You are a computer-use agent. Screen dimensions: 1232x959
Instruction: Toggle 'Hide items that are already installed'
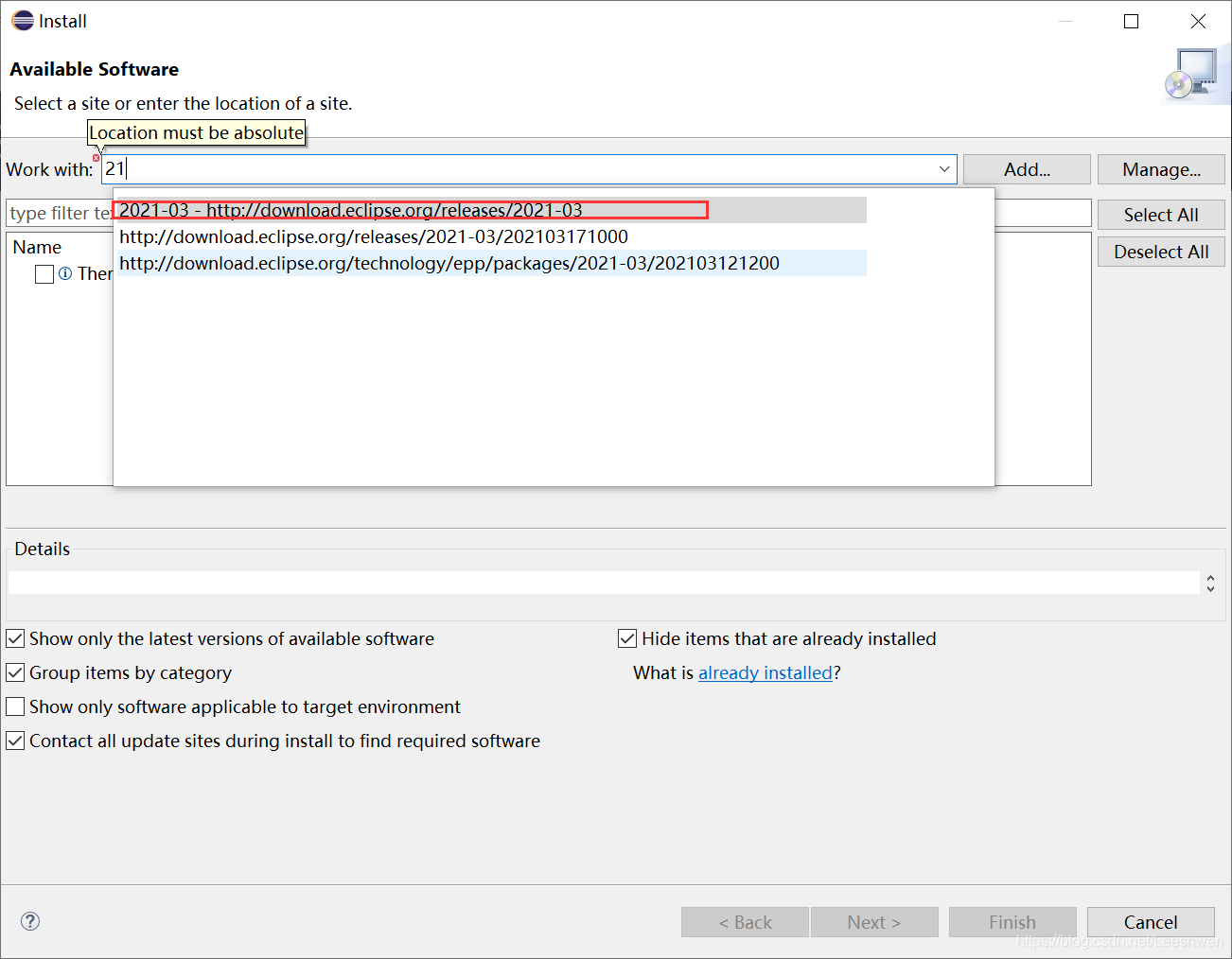click(627, 638)
